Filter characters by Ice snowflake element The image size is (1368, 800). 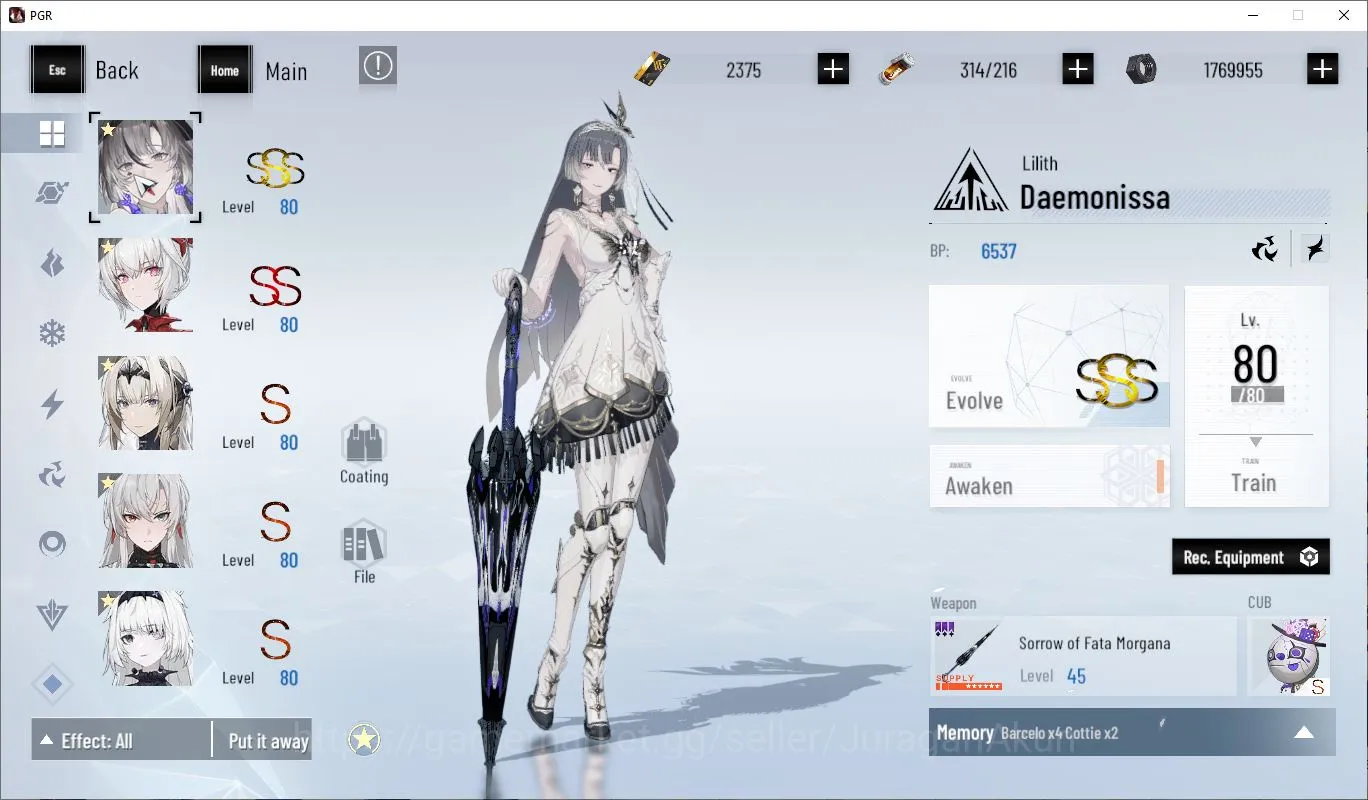(52, 333)
